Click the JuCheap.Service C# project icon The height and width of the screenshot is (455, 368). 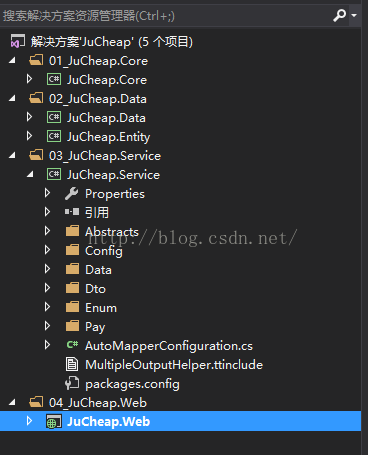pyautogui.click(x=54, y=174)
